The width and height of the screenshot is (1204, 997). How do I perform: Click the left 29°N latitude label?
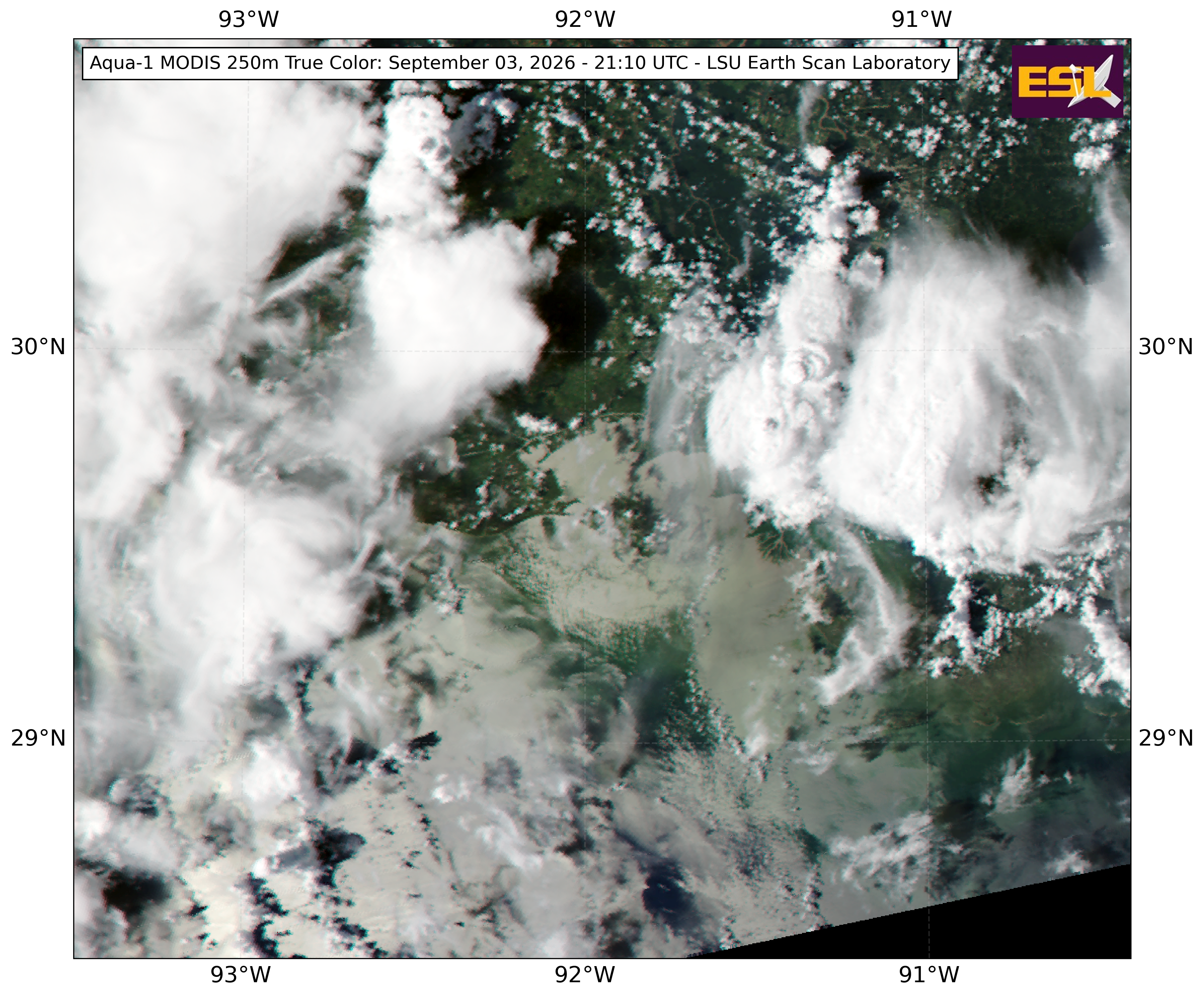point(38,739)
